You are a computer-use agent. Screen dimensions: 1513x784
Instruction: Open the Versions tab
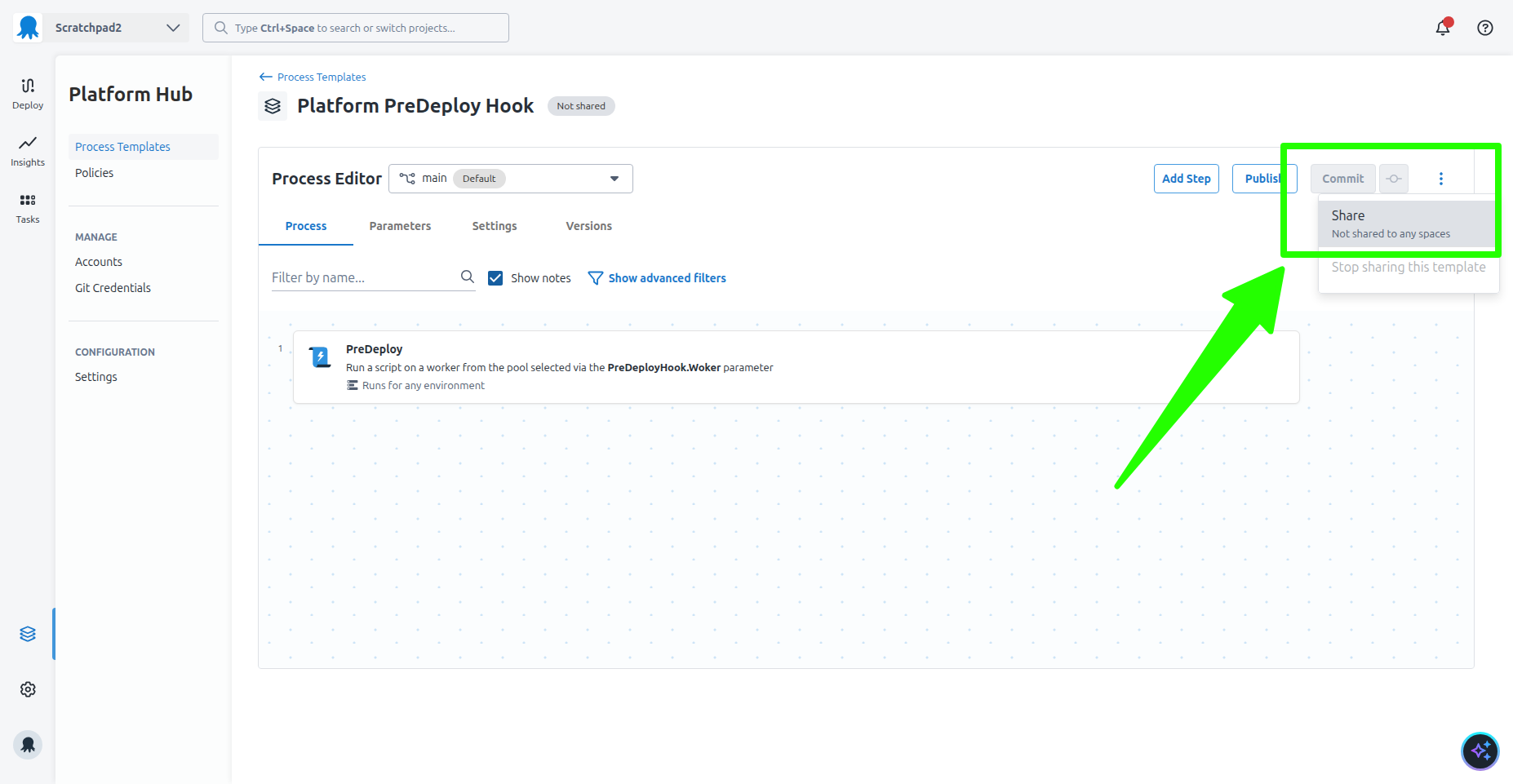[588, 226]
